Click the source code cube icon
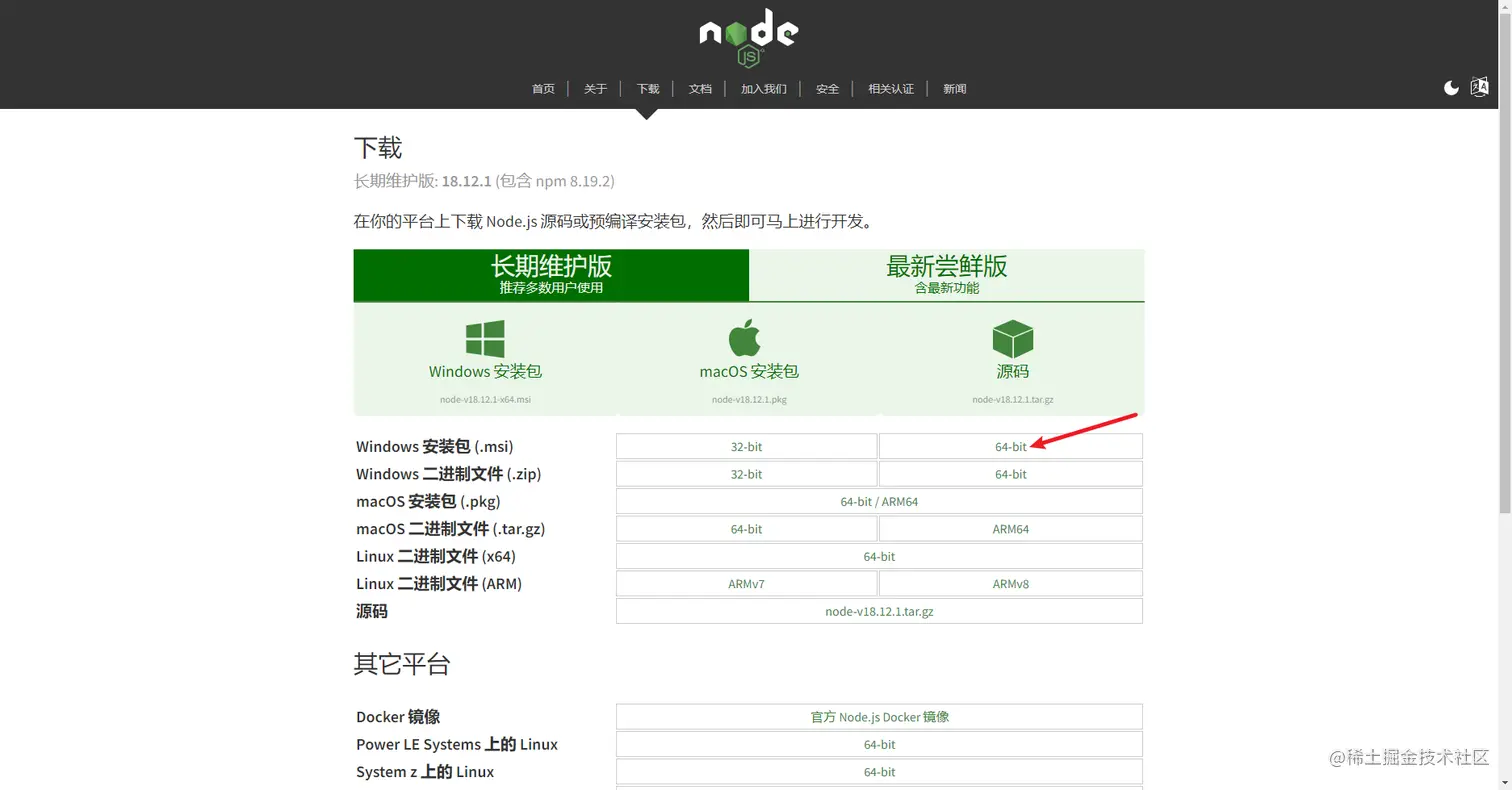 (1012, 339)
